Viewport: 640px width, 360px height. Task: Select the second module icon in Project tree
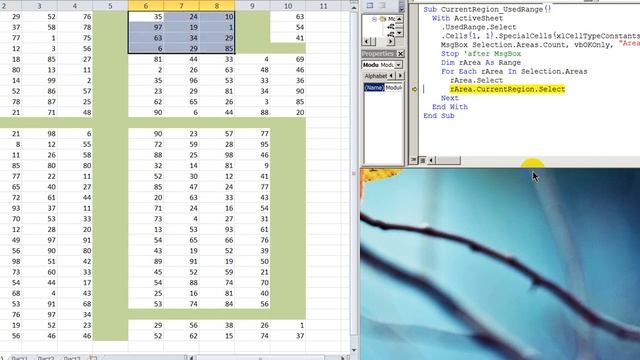(391, 34)
